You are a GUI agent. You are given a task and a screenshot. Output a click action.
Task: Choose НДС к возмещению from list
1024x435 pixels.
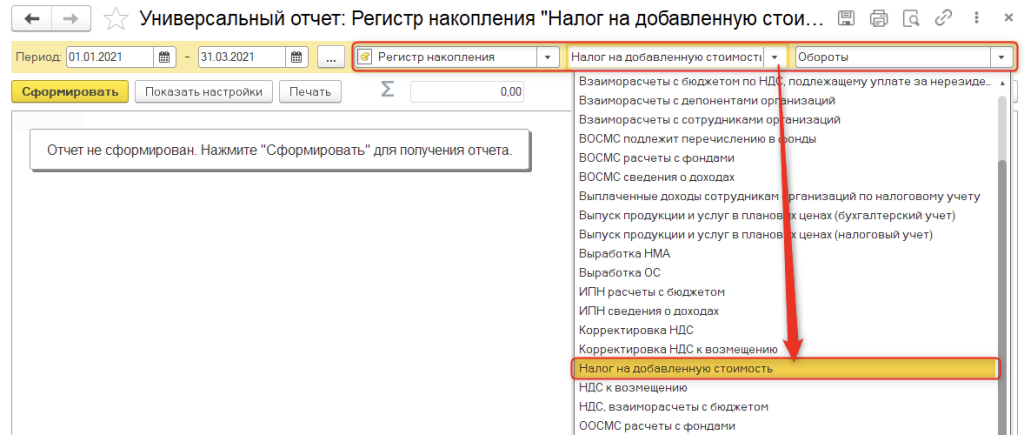633,387
